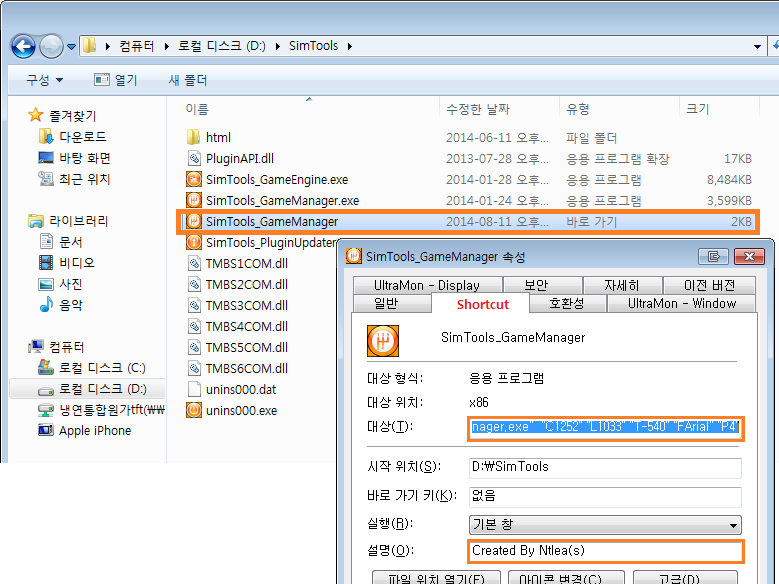
Task: Switch to the 일반 tab
Action: tap(391, 303)
